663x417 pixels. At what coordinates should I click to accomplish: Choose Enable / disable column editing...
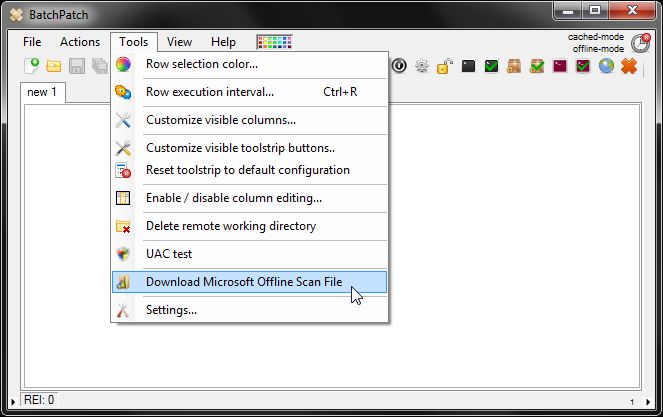point(249,198)
